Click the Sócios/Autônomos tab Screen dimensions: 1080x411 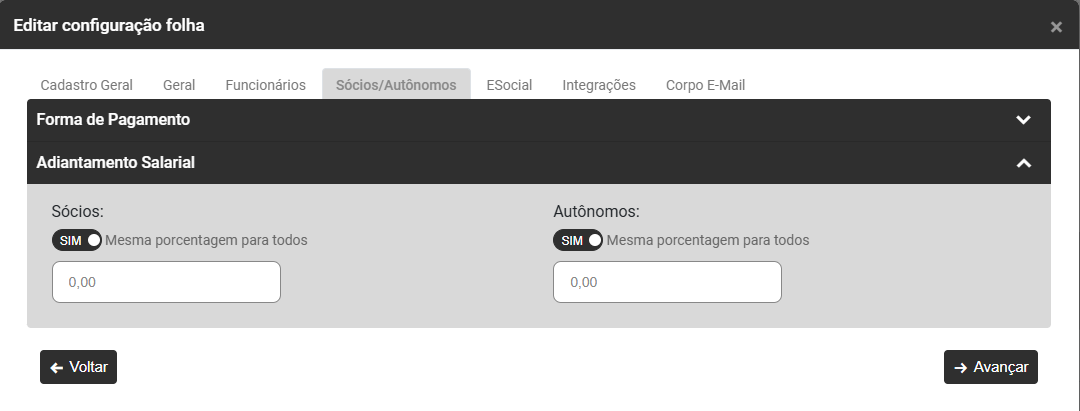click(396, 85)
